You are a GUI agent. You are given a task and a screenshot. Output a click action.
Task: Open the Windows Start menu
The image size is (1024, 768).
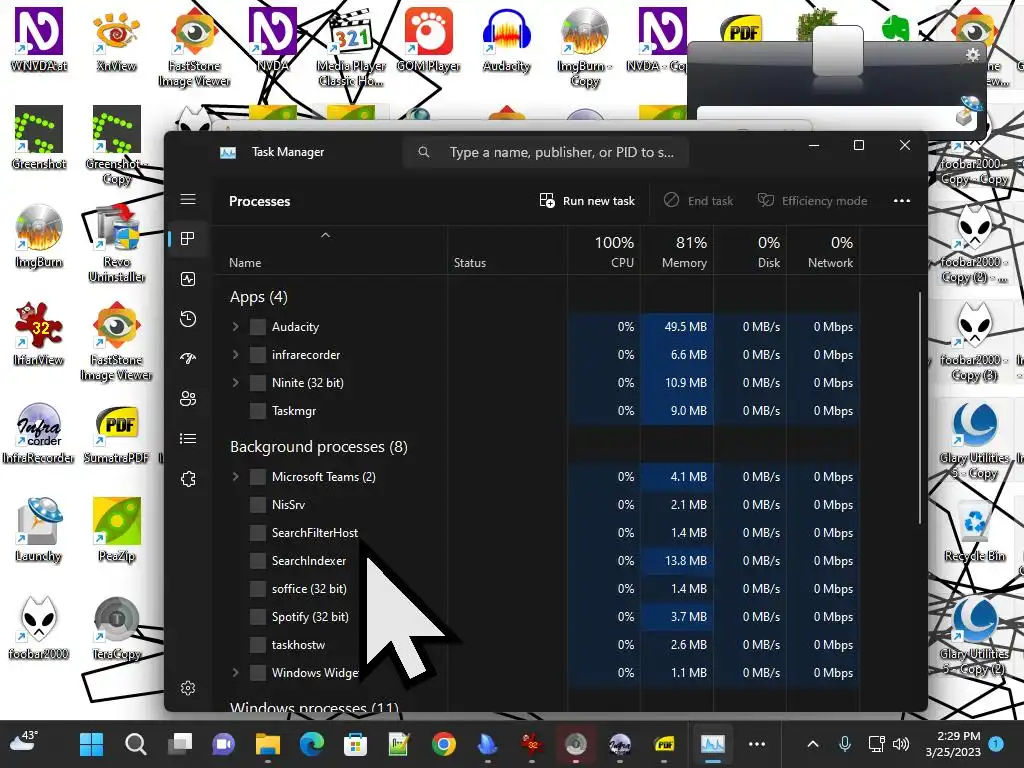(91, 744)
